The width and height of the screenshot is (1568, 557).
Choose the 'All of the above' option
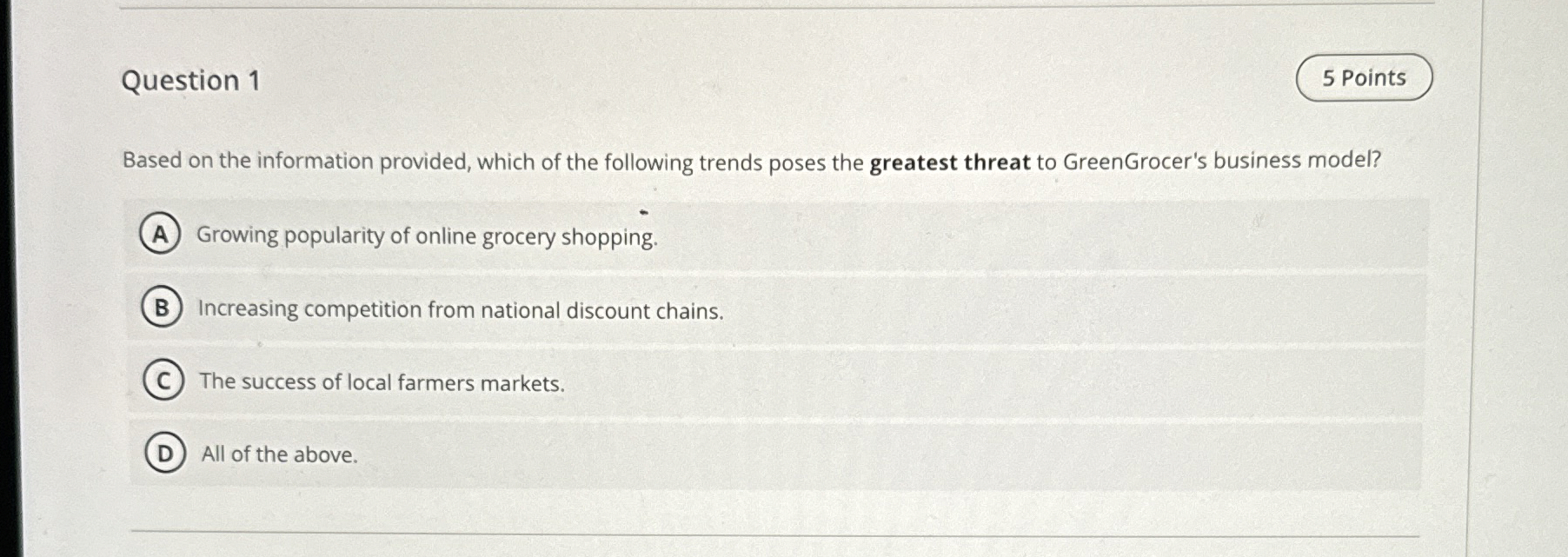tap(278, 454)
